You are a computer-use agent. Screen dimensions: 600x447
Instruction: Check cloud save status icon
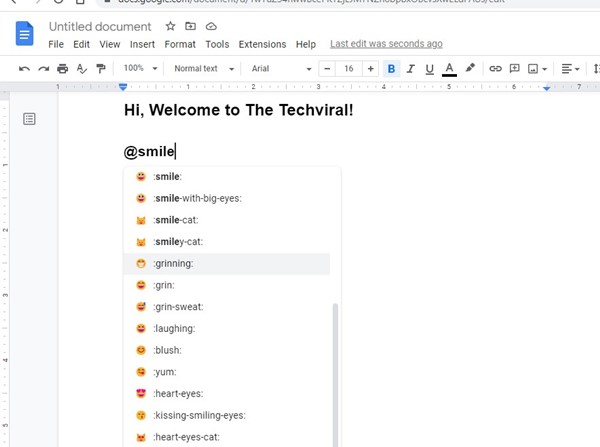click(211, 26)
